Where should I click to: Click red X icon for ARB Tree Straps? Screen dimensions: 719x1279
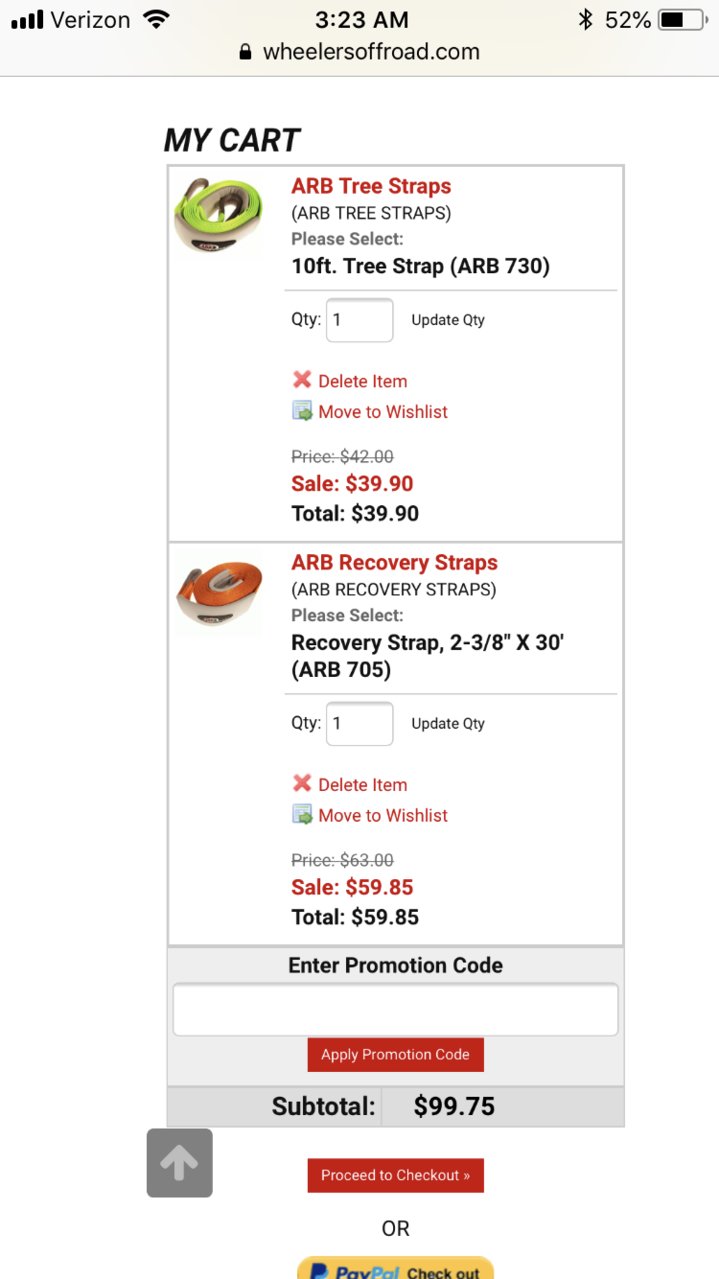302,379
